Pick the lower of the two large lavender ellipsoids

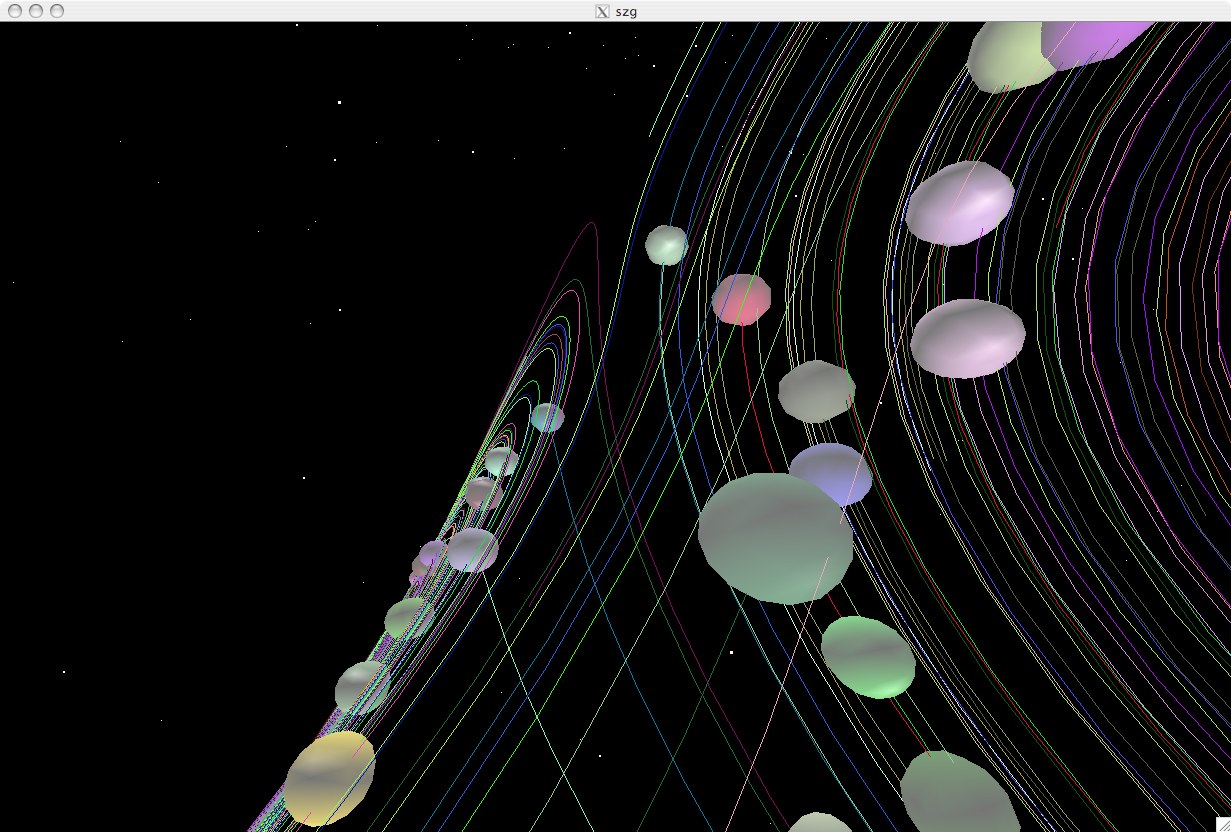pyautogui.click(x=967, y=338)
